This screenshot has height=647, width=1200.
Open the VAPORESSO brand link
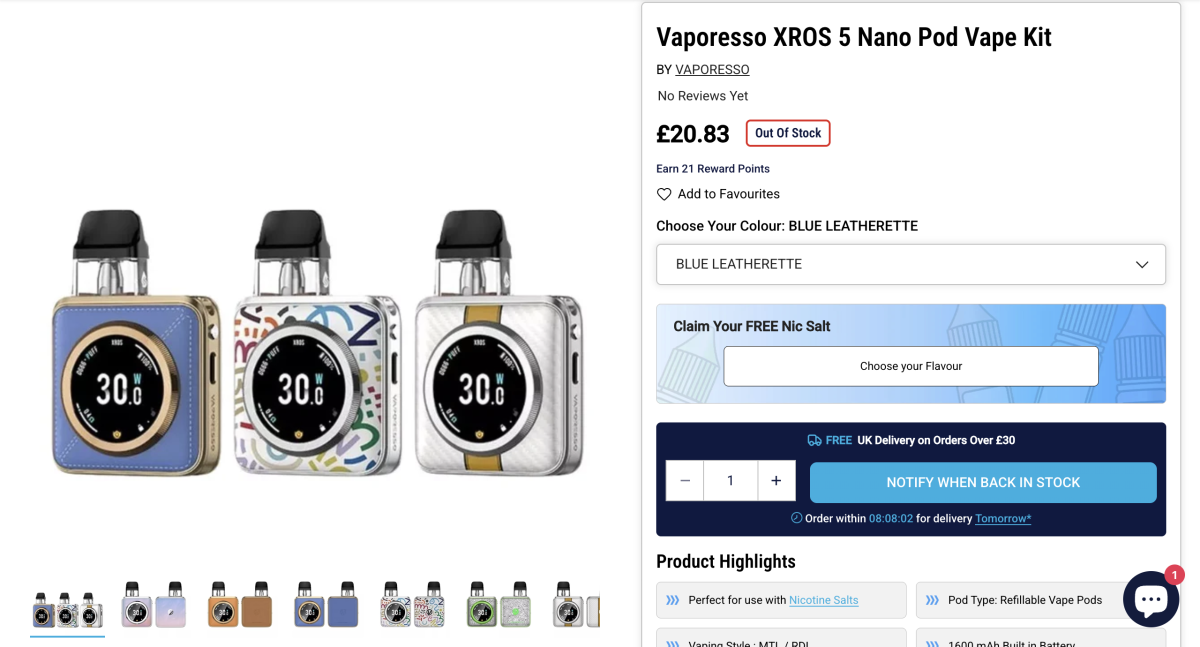coord(712,69)
